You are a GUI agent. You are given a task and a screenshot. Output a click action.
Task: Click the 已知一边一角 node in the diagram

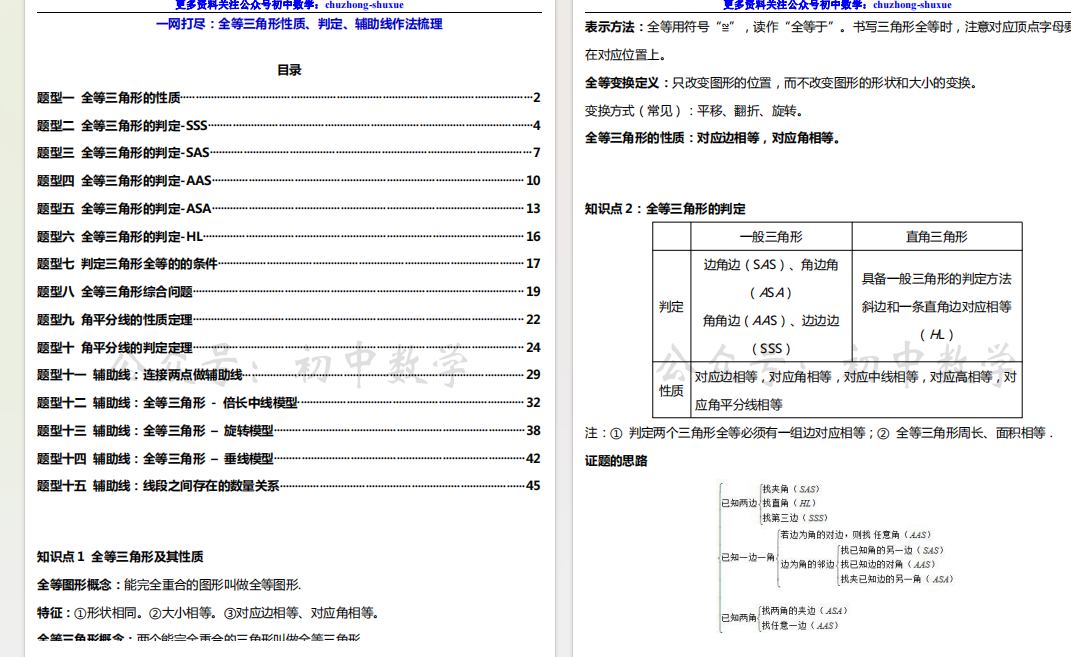click(x=748, y=557)
